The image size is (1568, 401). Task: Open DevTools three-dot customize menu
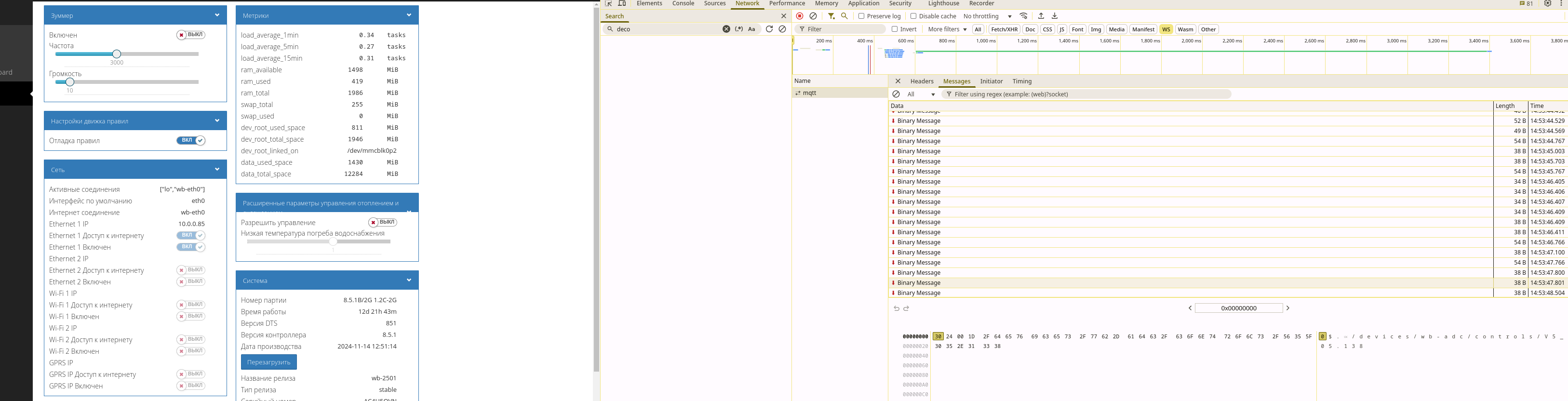(x=1561, y=4)
